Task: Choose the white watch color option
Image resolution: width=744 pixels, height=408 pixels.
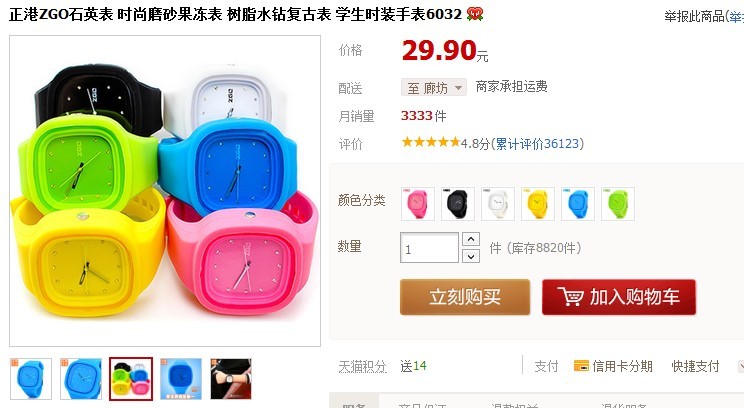Action: (498, 204)
